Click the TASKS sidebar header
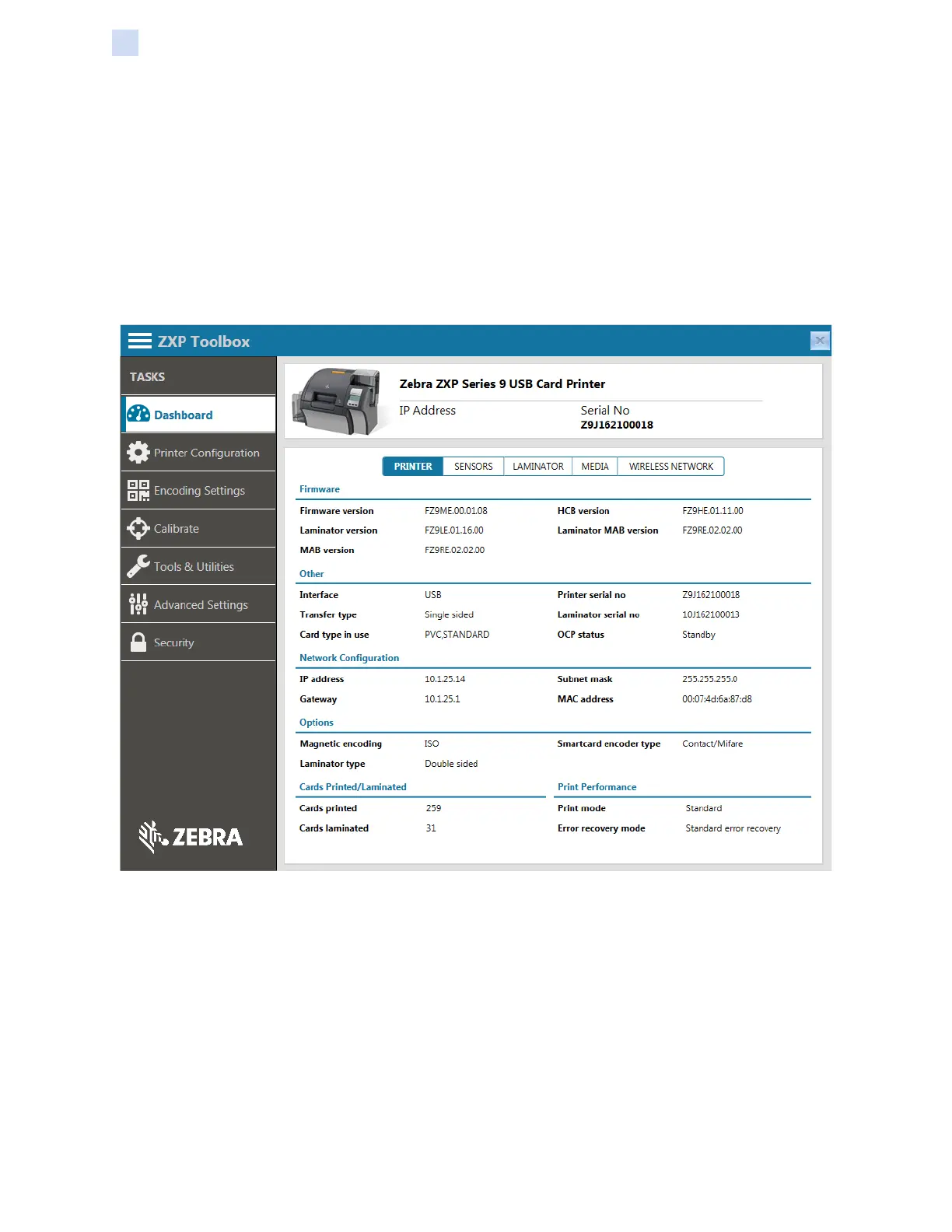The height and width of the screenshot is (1232, 952). click(x=148, y=377)
